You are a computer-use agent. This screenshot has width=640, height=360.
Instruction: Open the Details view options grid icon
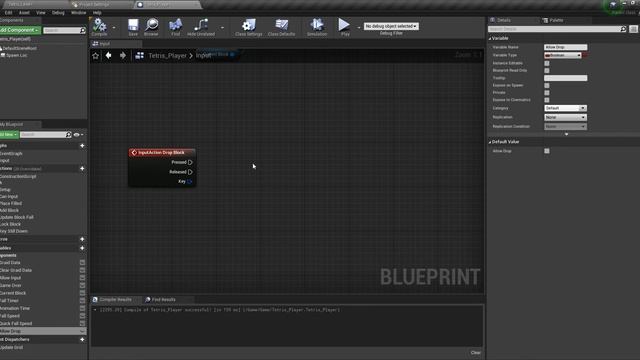coord(633,29)
